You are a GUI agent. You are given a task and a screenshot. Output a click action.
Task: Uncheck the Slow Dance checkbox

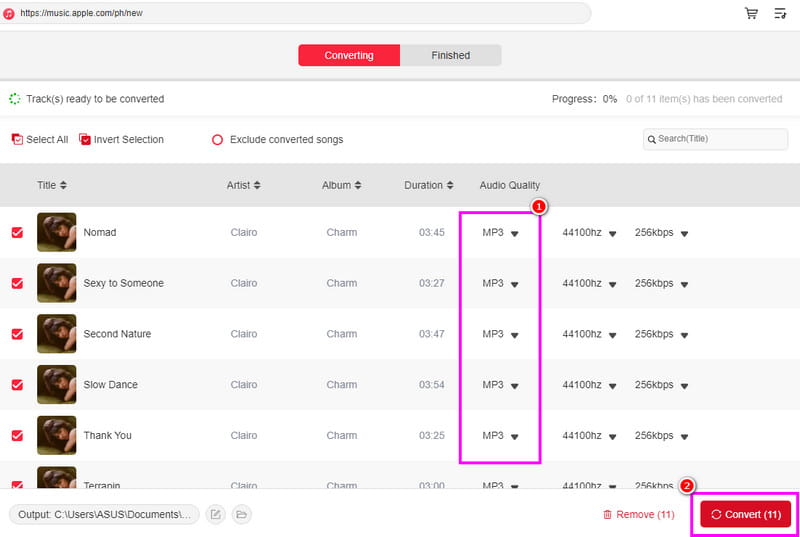17,385
